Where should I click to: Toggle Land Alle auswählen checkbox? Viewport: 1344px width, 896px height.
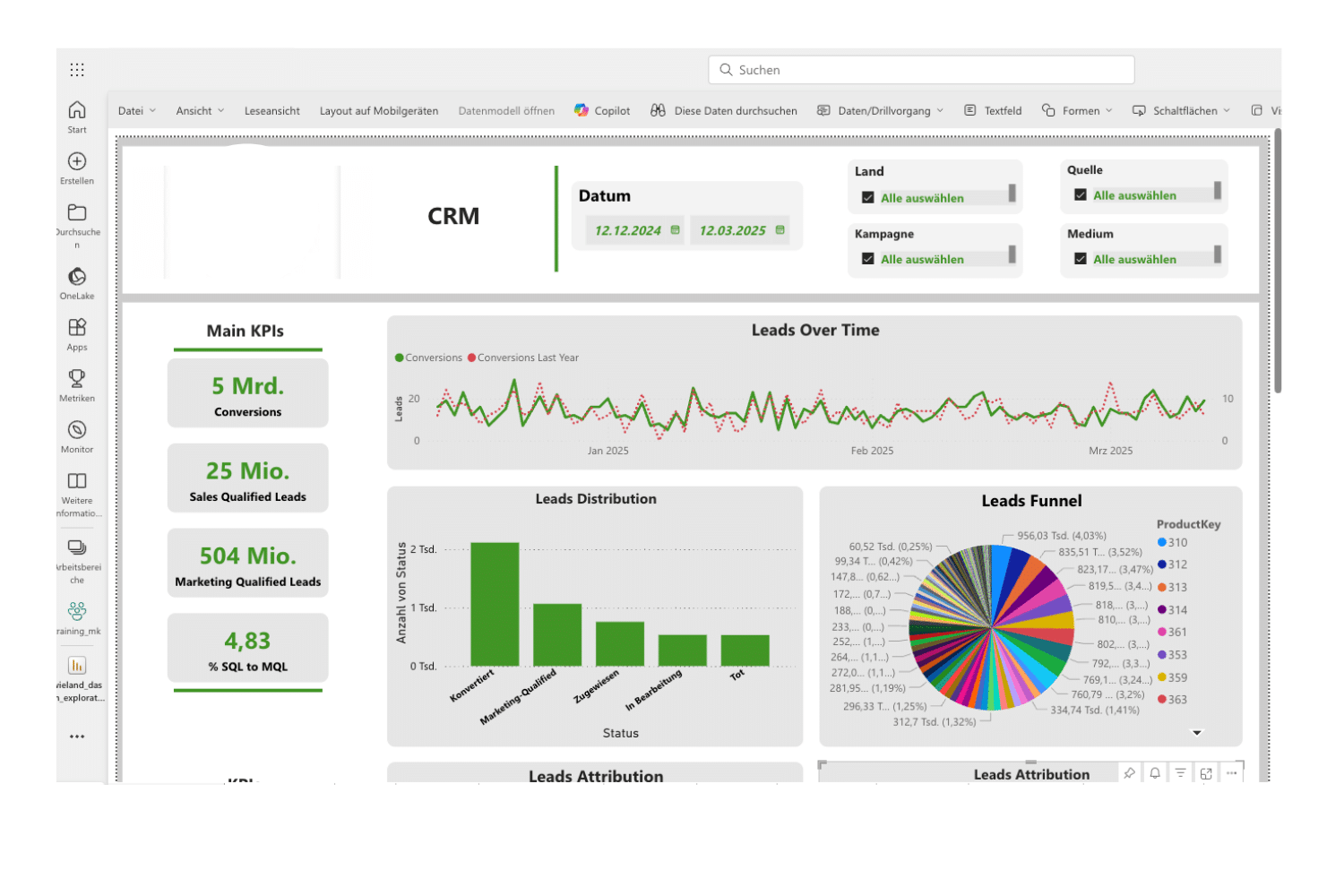tap(867, 197)
